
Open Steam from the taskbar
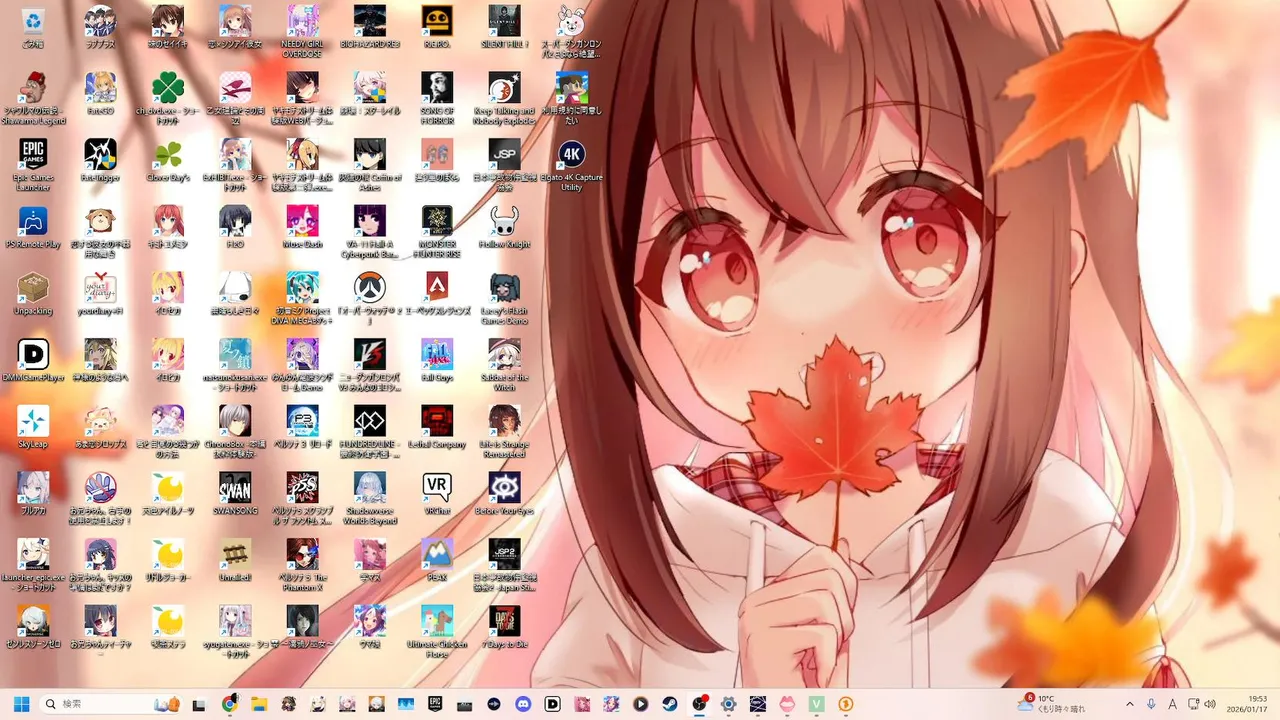point(670,704)
